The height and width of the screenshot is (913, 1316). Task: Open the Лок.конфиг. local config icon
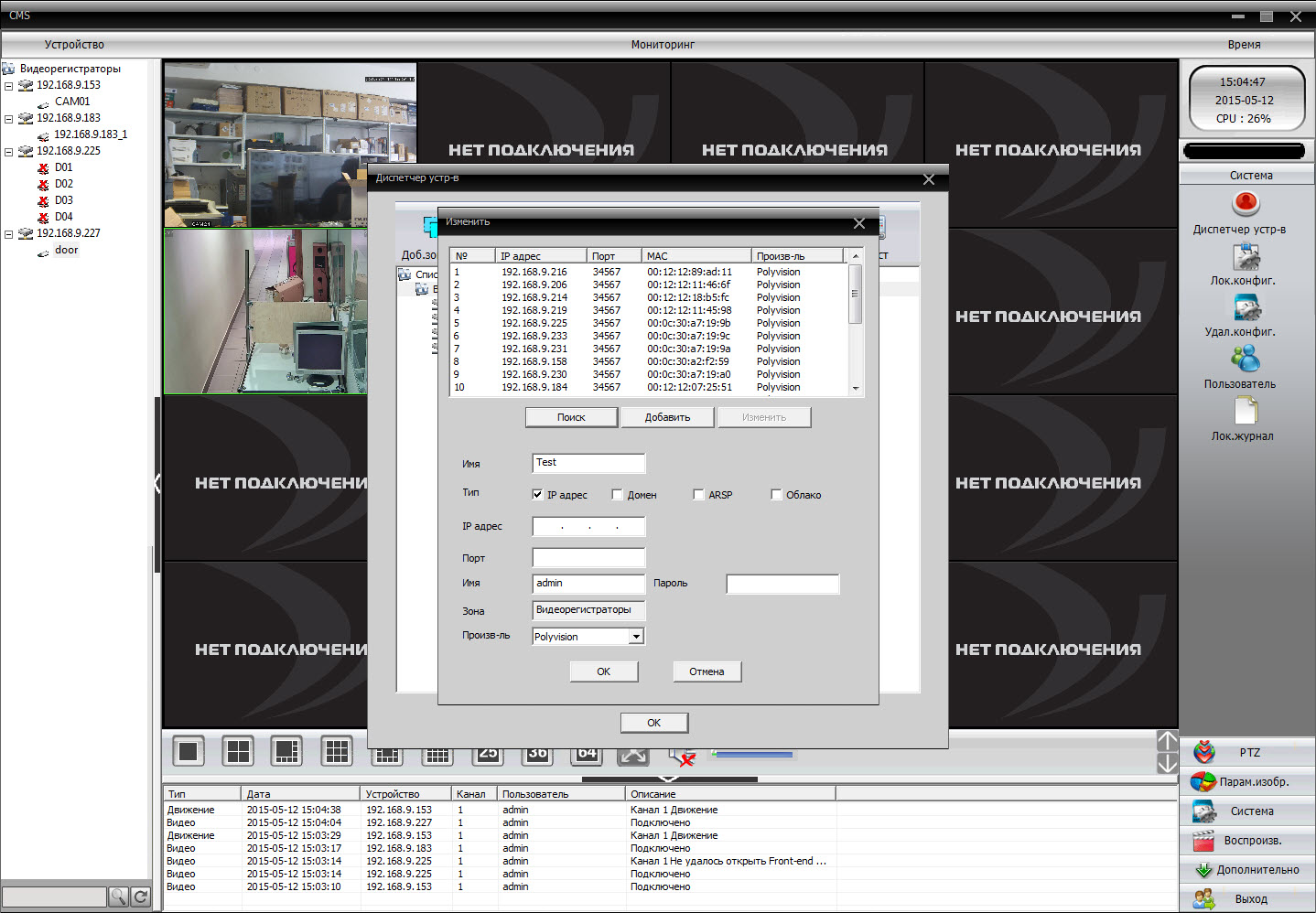coord(1246,257)
